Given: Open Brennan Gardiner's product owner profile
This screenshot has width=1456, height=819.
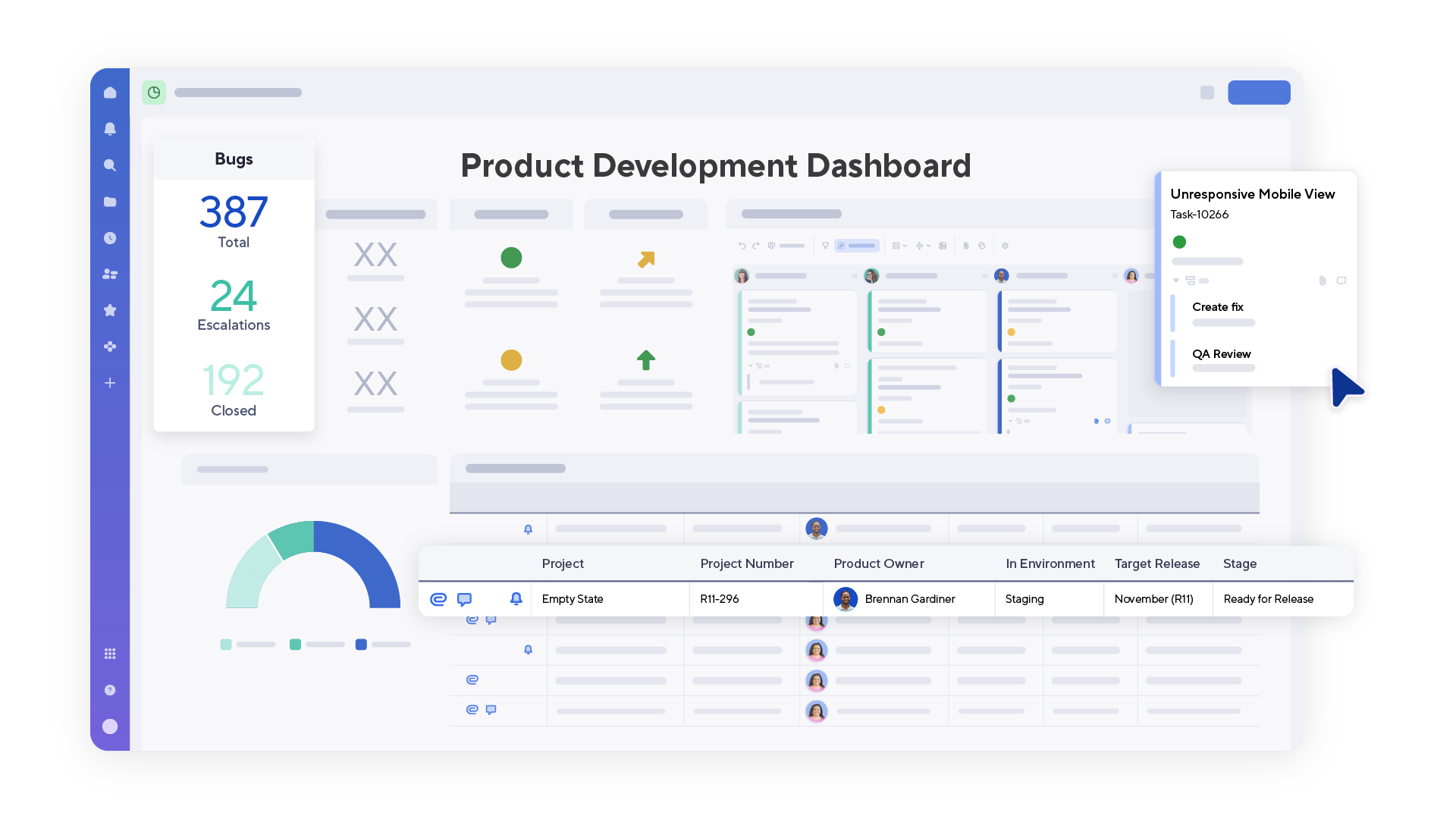Looking at the screenshot, I should tap(845, 599).
